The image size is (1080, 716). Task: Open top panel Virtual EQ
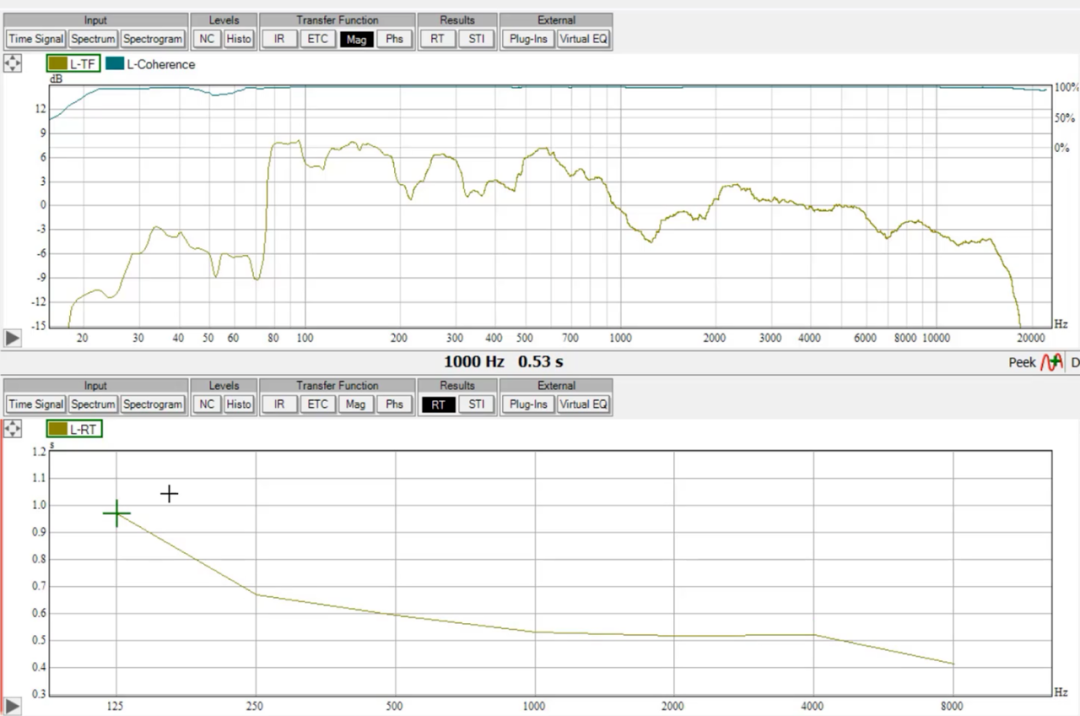(x=583, y=39)
